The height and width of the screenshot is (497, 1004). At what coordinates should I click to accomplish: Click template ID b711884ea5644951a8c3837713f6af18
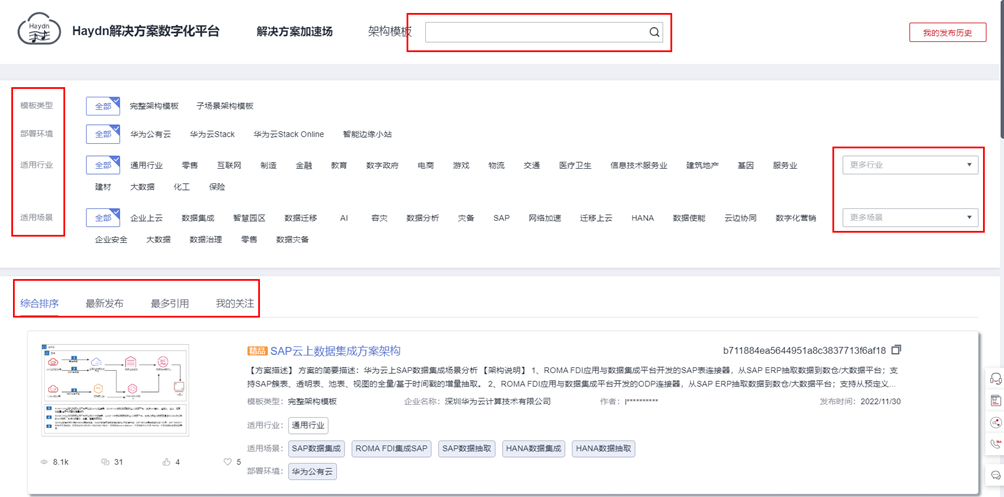coord(804,350)
